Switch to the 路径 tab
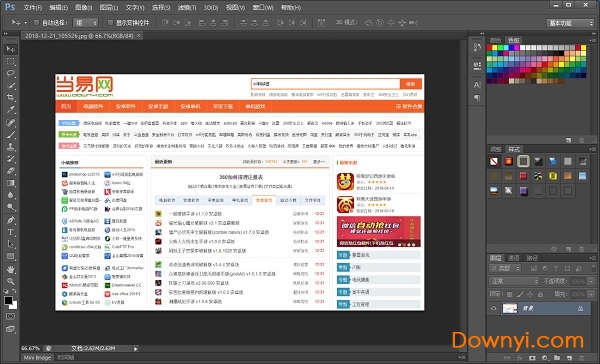 (x=532, y=258)
